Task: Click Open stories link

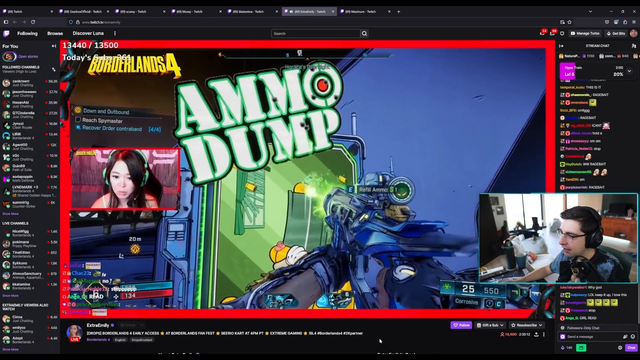Action: pos(28,57)
